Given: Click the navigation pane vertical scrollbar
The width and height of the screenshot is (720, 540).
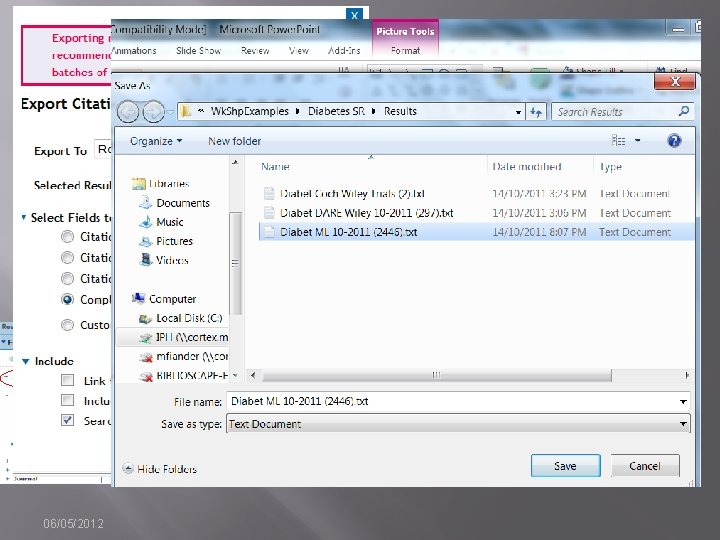Looking at the screenshot, I should point(235,263).
